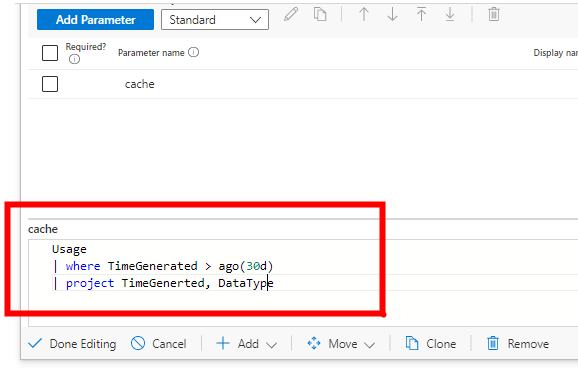
Task: Click the Display name column header
Action: pos(556,53)
